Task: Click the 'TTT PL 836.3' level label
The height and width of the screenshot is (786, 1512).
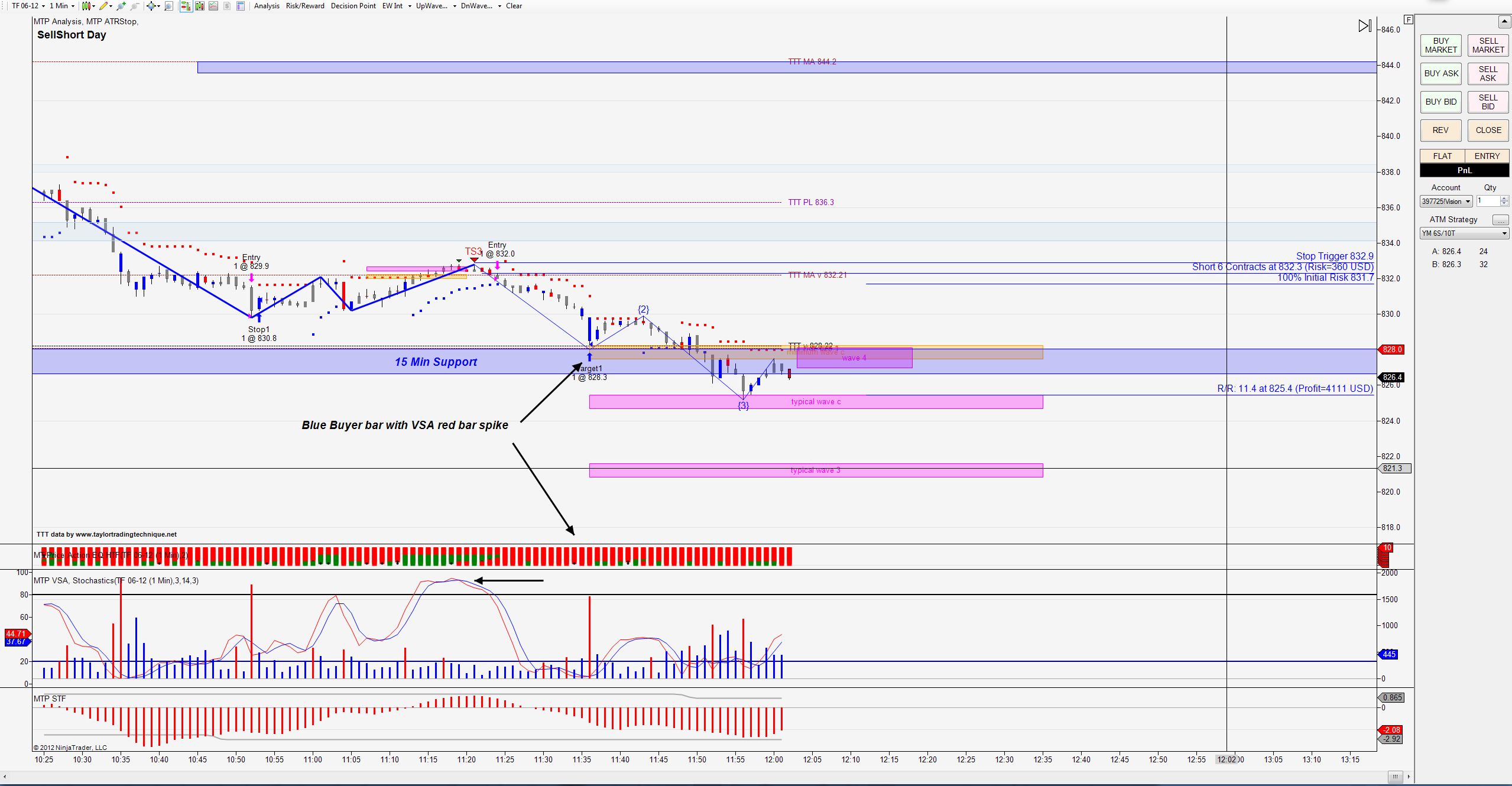Action: 811,202
